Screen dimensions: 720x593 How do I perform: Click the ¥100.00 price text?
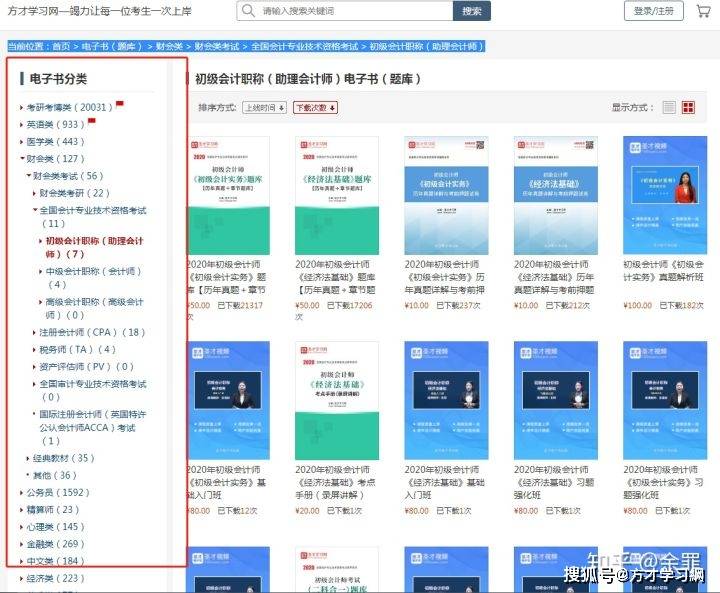click(638, 305)
